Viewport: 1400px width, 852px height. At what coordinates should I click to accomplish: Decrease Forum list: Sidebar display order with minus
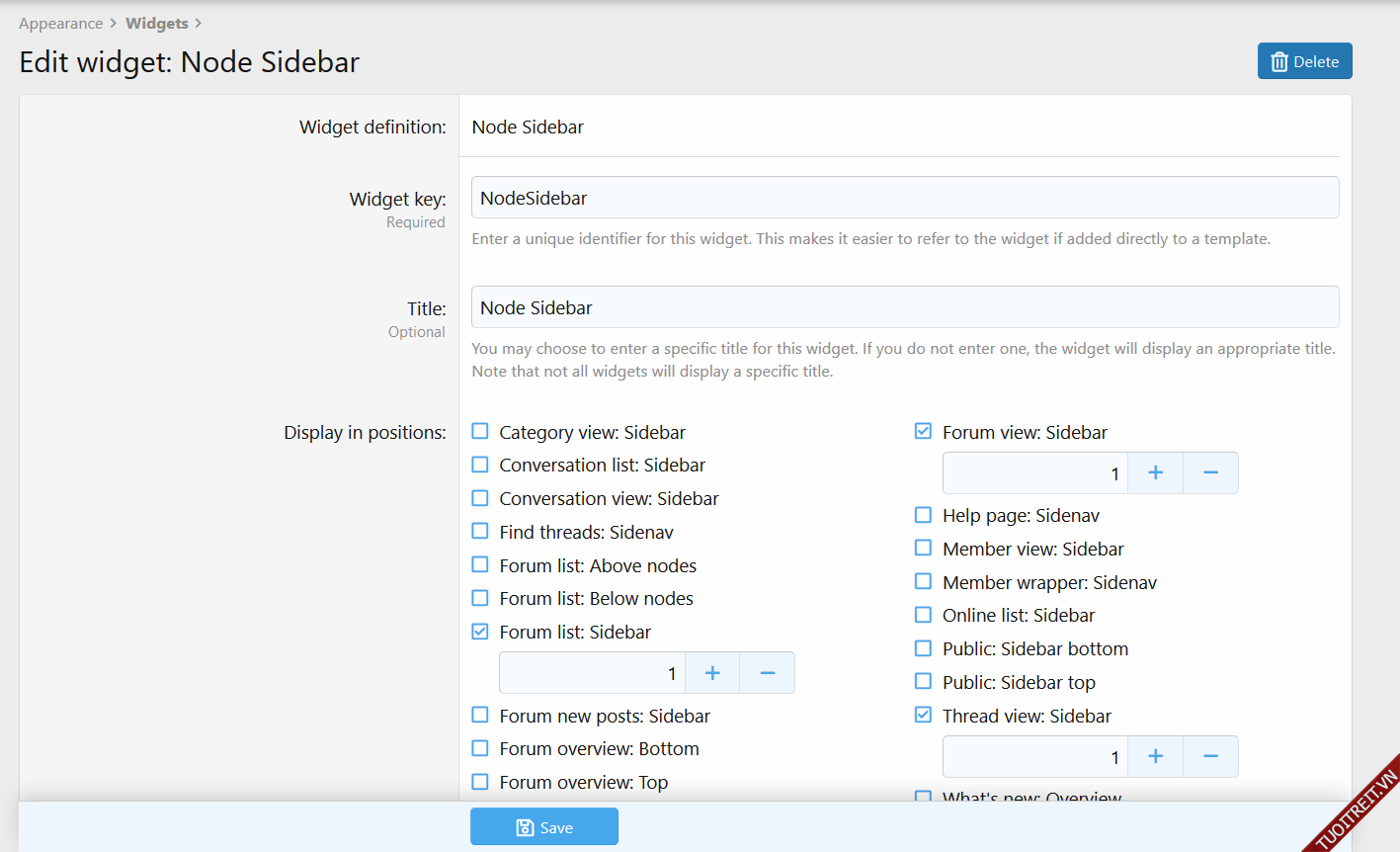[x=768, y=673]
